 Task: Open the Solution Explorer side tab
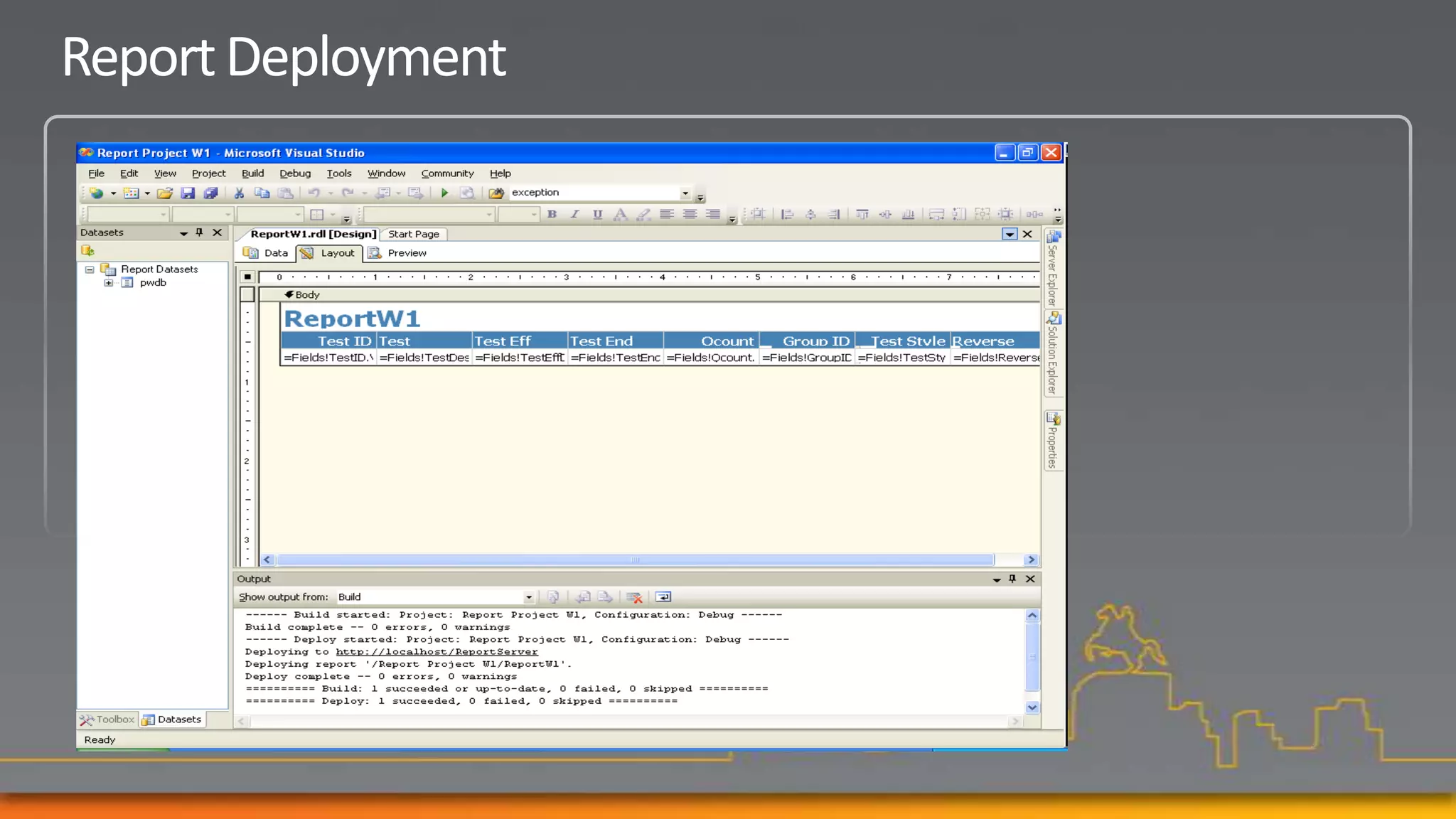tap(1053, 353)
